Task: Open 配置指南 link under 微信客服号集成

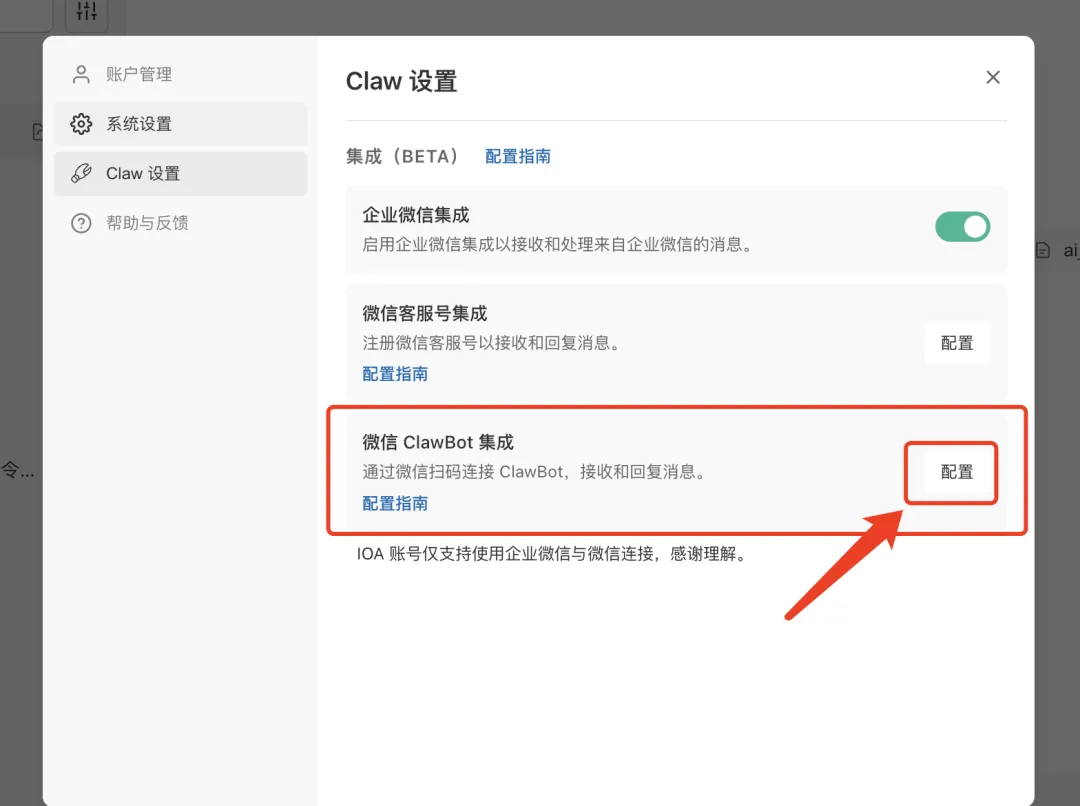Action: (395, 374)
